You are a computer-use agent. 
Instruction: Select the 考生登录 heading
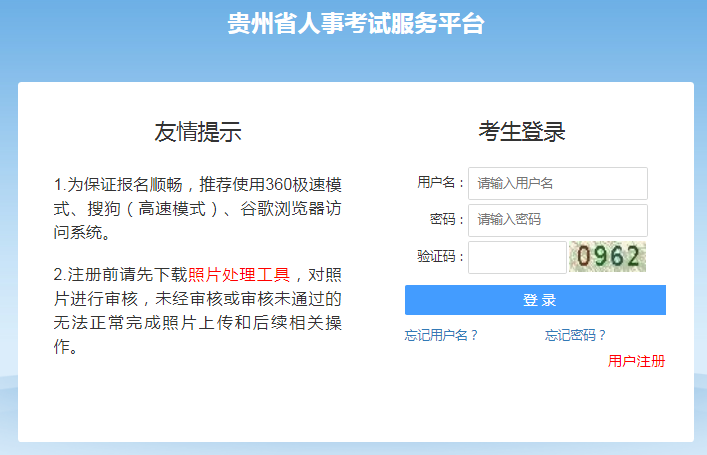(x=521, y=131)
